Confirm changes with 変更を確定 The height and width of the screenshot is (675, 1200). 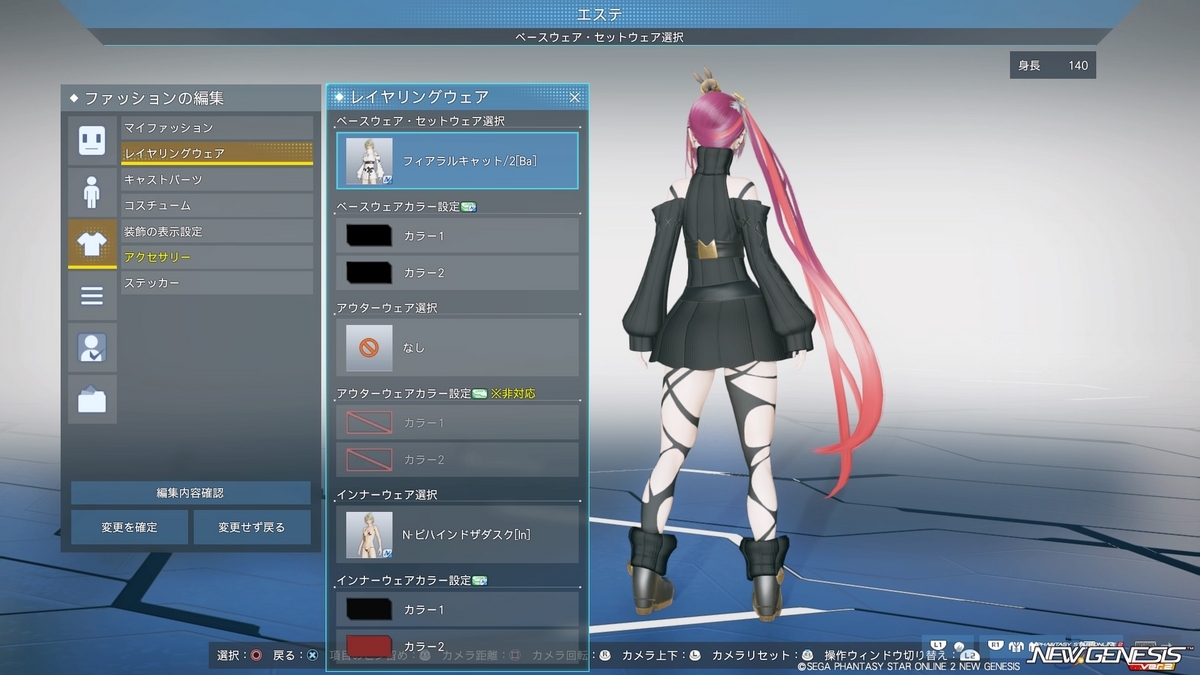coord(129,527)
